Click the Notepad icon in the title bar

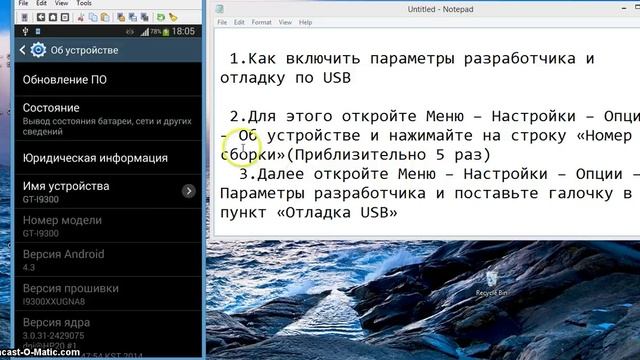(x=220, y=9)
